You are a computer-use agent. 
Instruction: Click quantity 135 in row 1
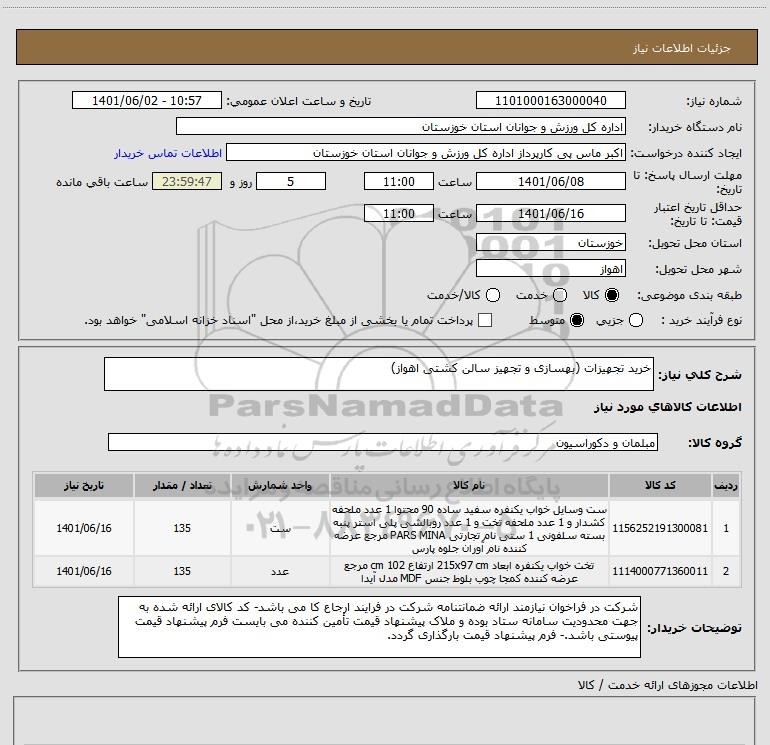(182, 528)
